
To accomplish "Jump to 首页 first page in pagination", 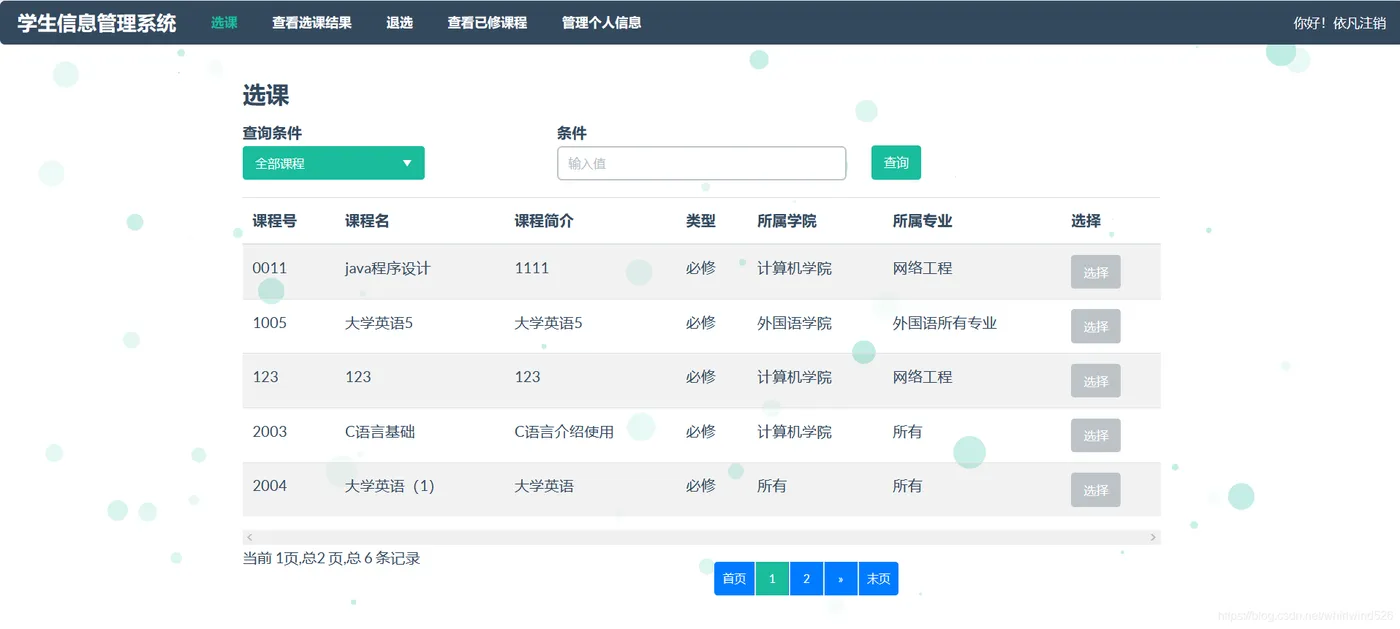I will click(734, 579).
